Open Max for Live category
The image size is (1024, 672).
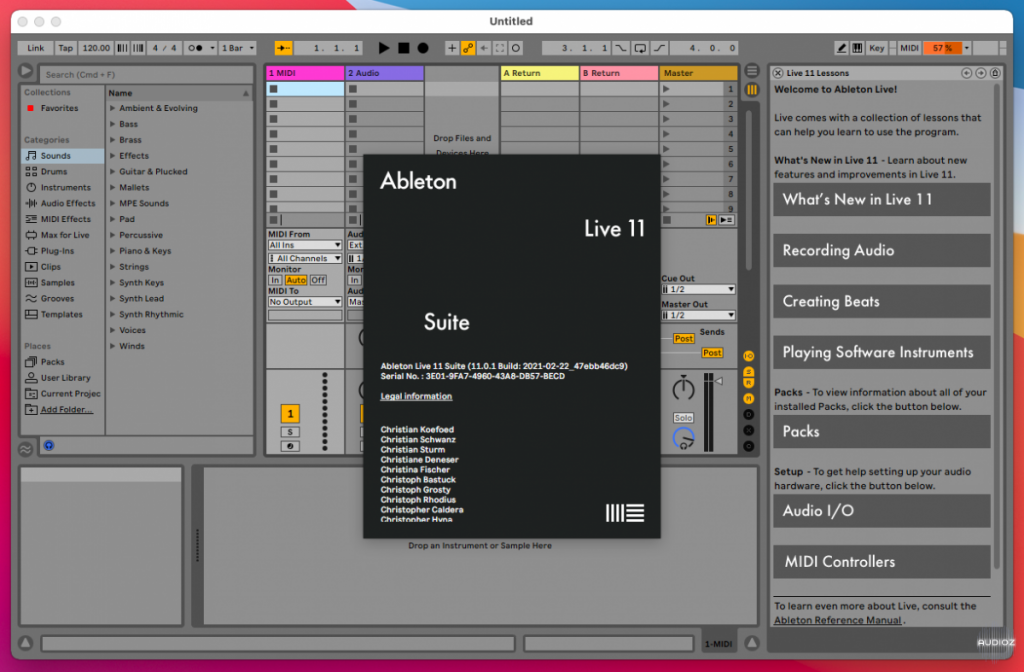[x=65, y=235]
